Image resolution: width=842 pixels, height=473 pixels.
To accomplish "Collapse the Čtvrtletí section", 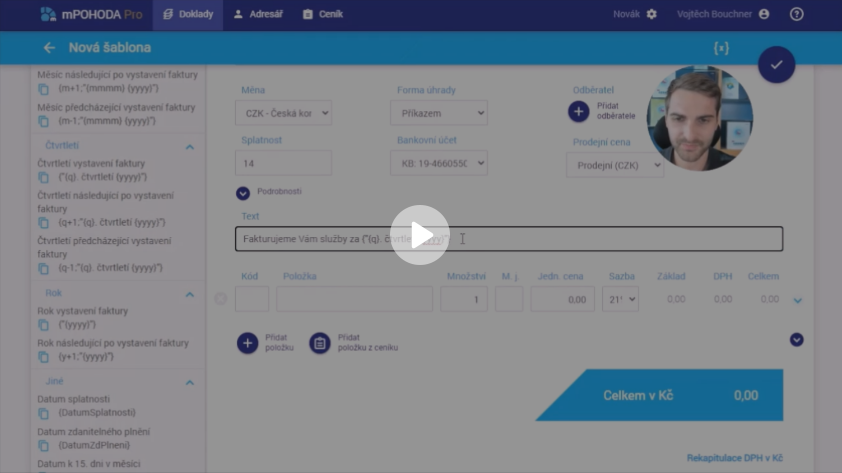I will [x=189, y=147].
